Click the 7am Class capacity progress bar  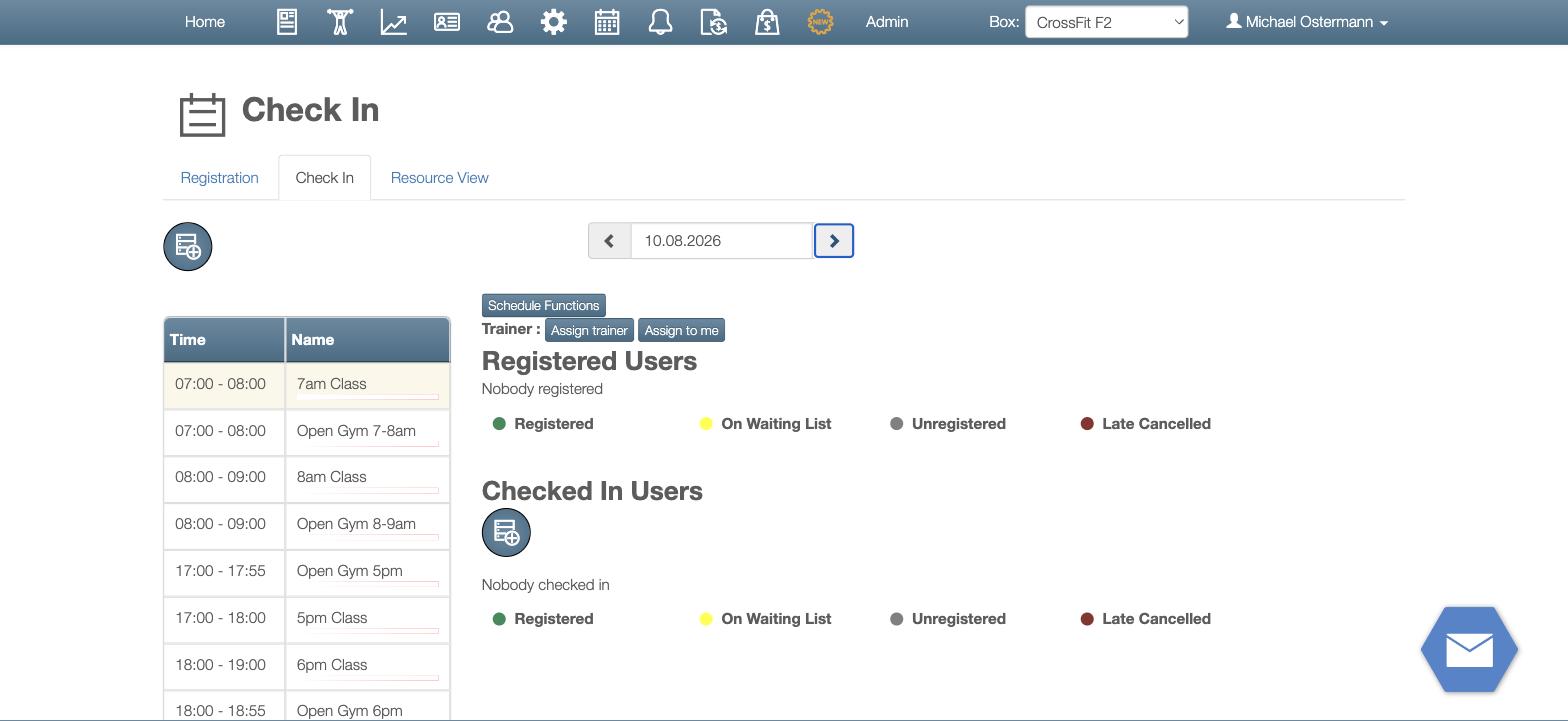pos(368,398)
